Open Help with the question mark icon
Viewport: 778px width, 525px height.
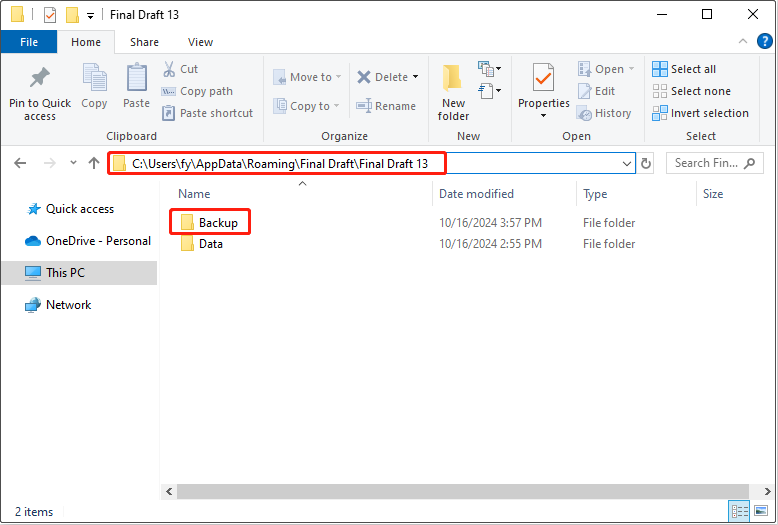pyautogui.click(x=765, y=42)
